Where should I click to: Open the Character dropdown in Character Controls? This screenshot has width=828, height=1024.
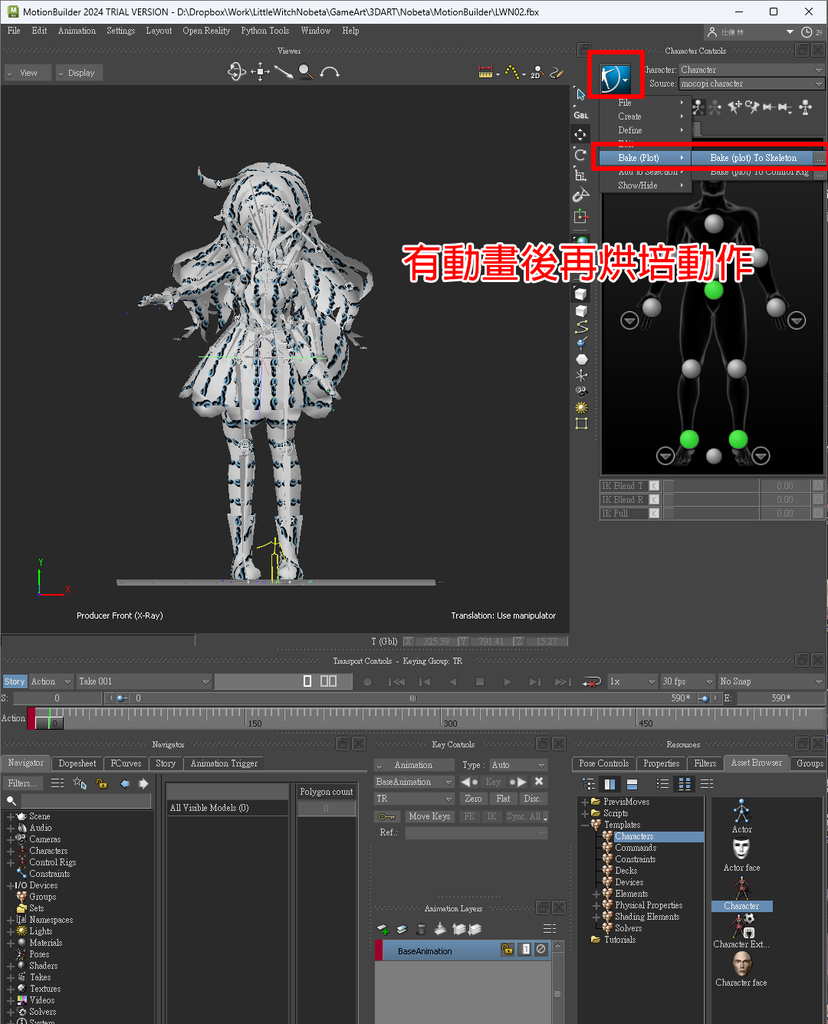(x=752, y=69)
